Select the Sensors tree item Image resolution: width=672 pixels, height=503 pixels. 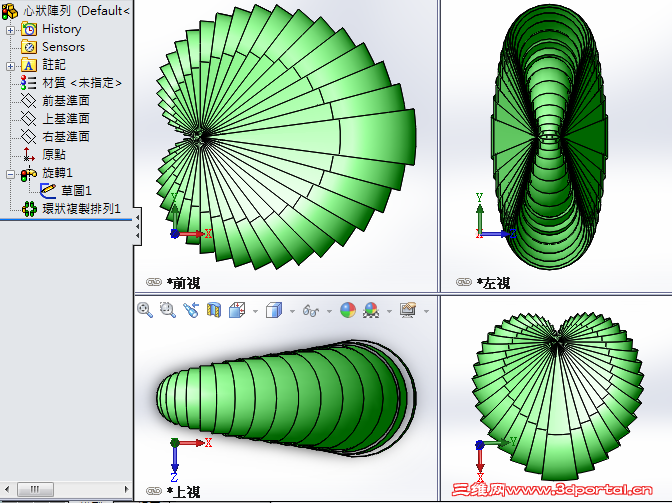[x=63, y=47]
